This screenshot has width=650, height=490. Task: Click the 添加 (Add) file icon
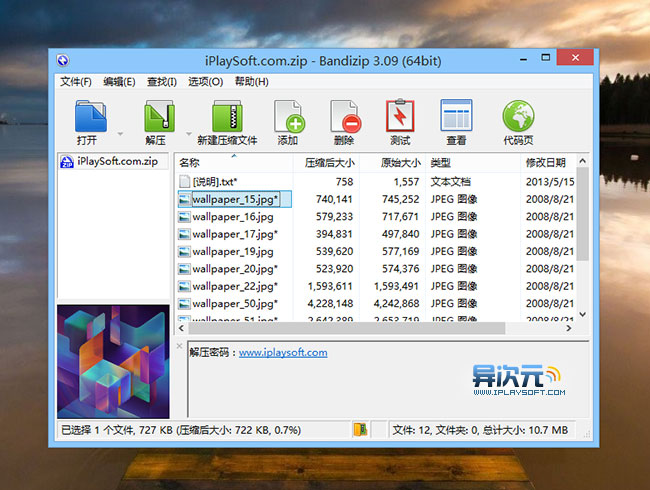point(289,116)
